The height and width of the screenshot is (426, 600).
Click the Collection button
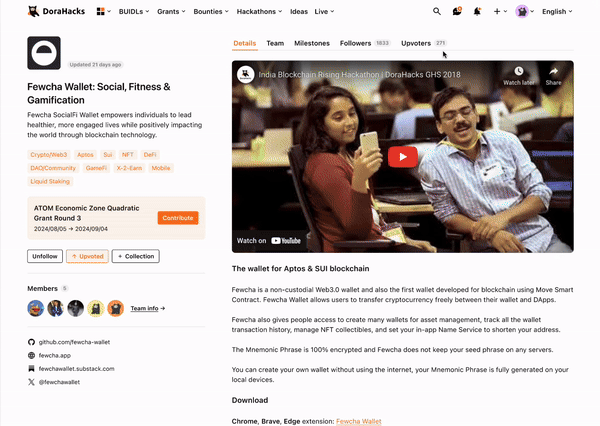135,256
